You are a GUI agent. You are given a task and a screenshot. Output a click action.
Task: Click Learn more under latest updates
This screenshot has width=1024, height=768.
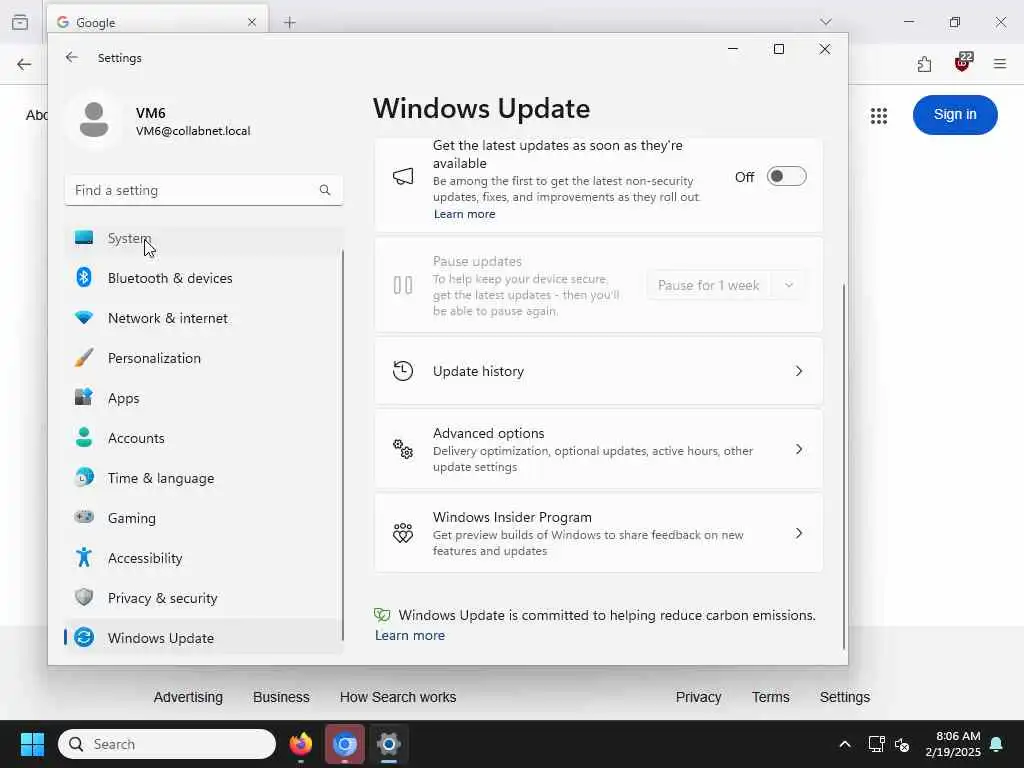[x=464, y=214]
